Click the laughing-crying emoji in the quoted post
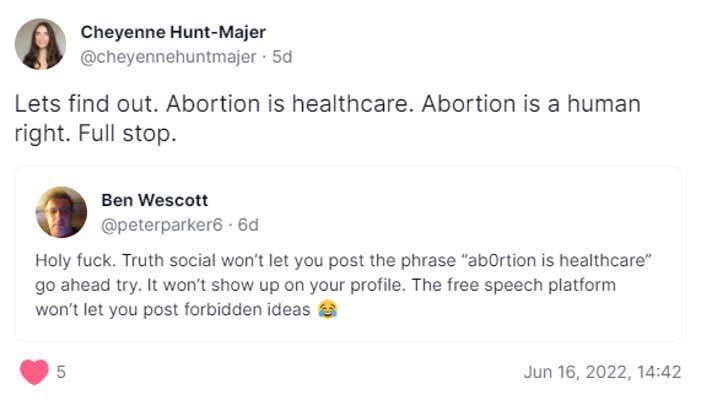 coord(327,310)
